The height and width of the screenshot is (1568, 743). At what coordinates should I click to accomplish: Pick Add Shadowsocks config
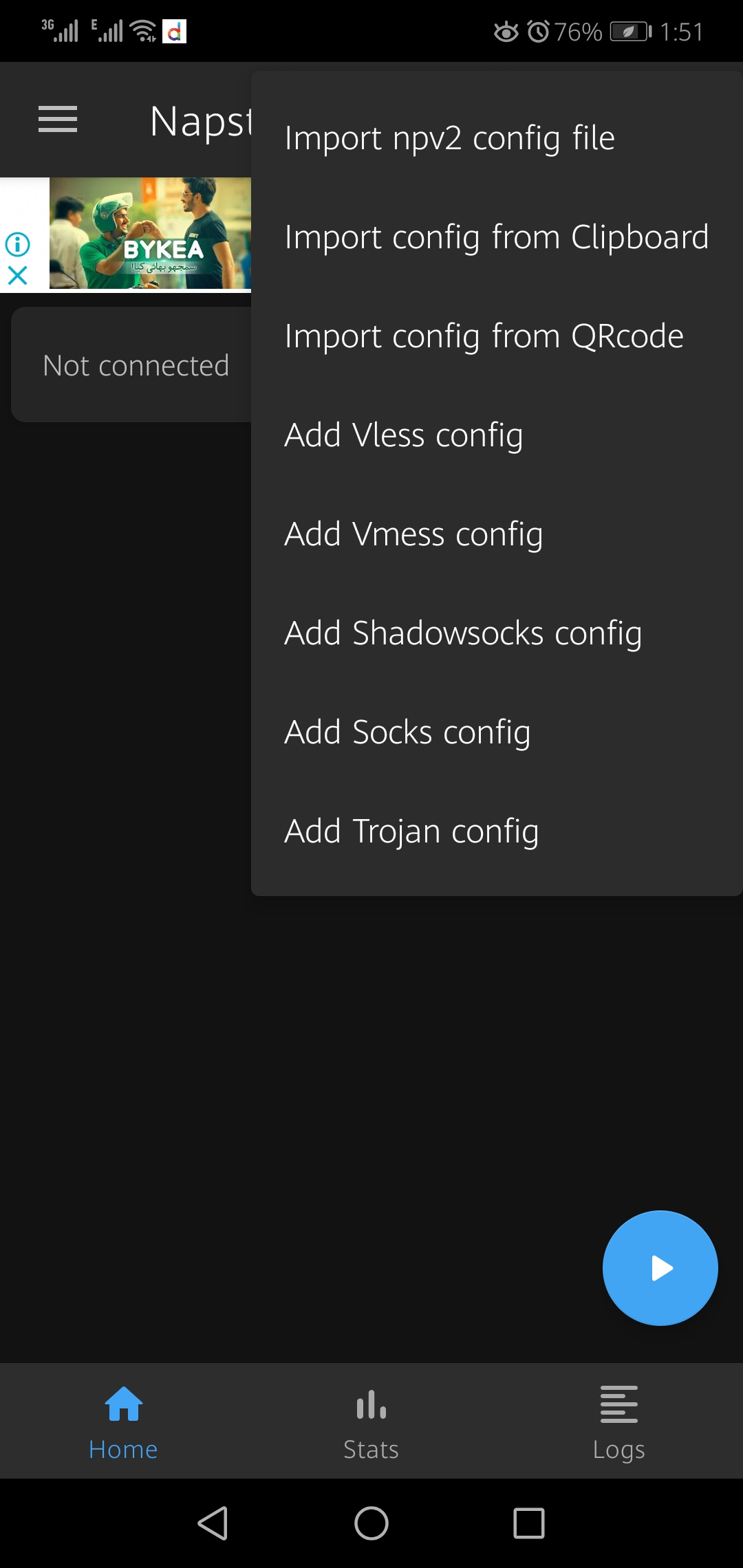point(463,633)
